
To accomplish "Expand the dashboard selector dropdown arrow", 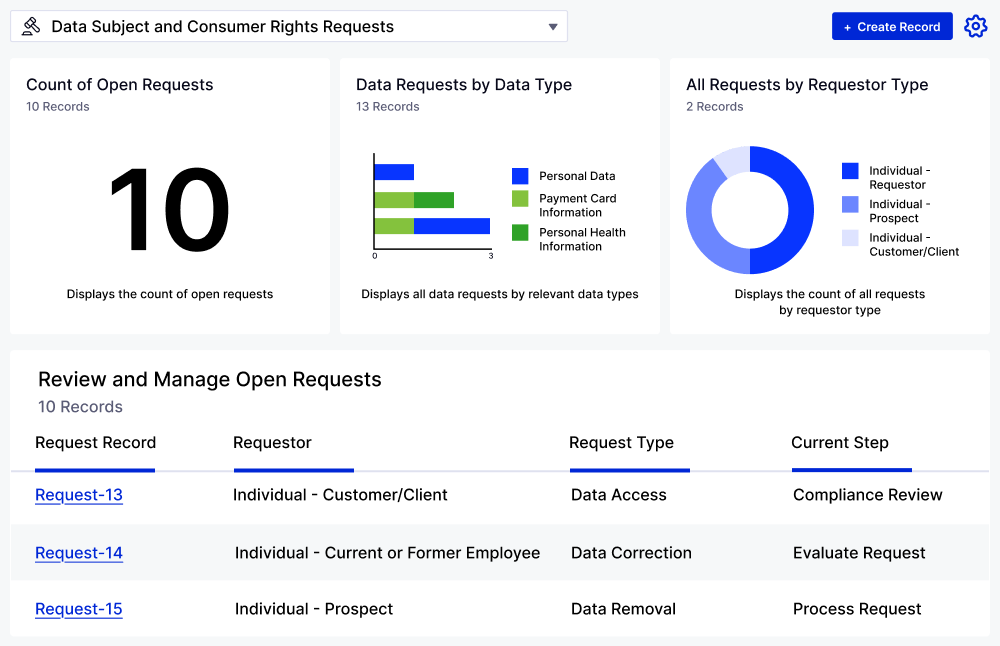I will tap(553, 27).
